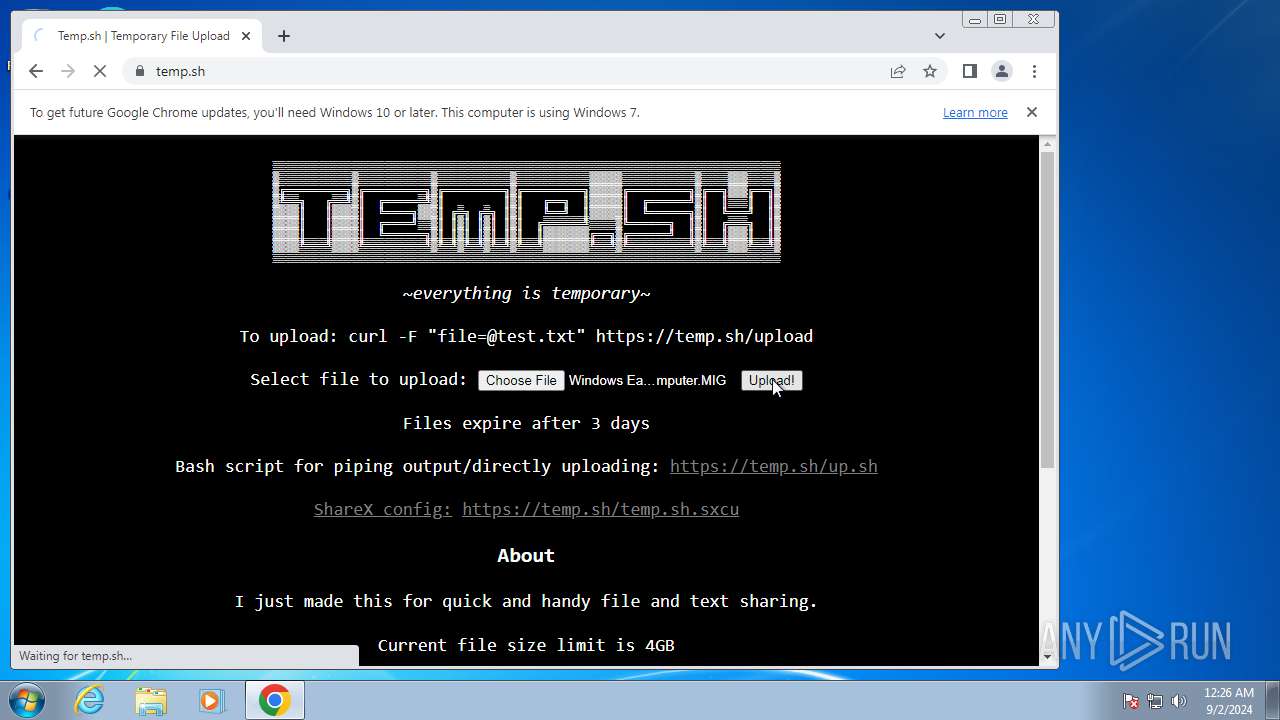Open the Learn more link
The width and height of the screenshot is (1280, 720).
975,112
